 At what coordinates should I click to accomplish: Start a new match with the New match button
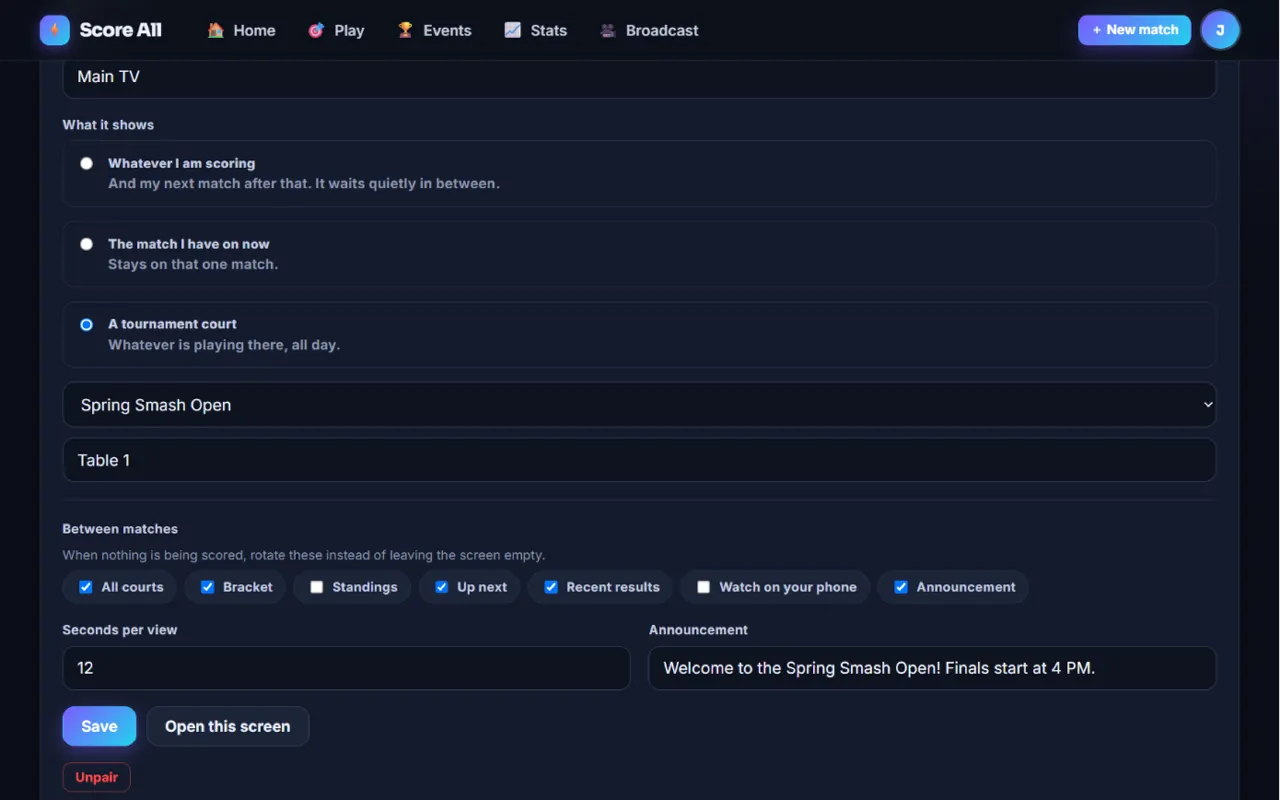[1134, 30]
